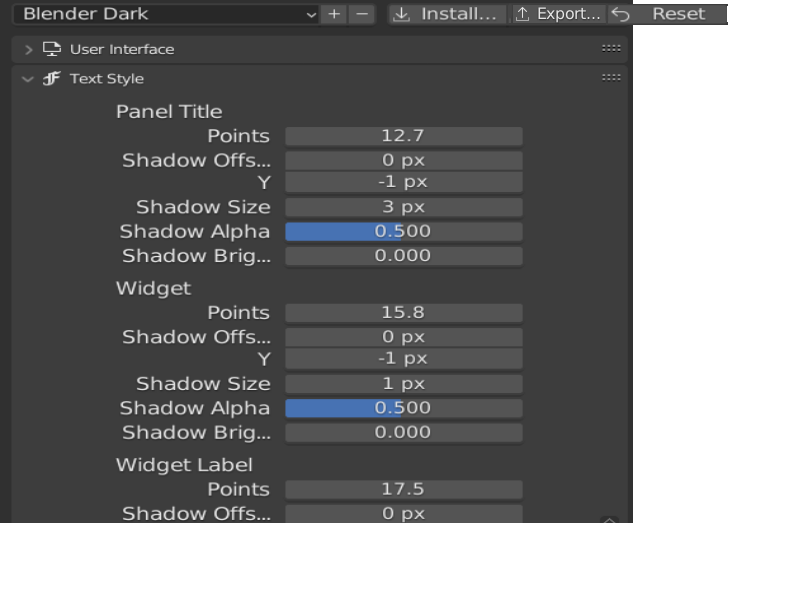Click Panel Title Shadow Offset Y field
800x600 pixels.
(404, 182)
